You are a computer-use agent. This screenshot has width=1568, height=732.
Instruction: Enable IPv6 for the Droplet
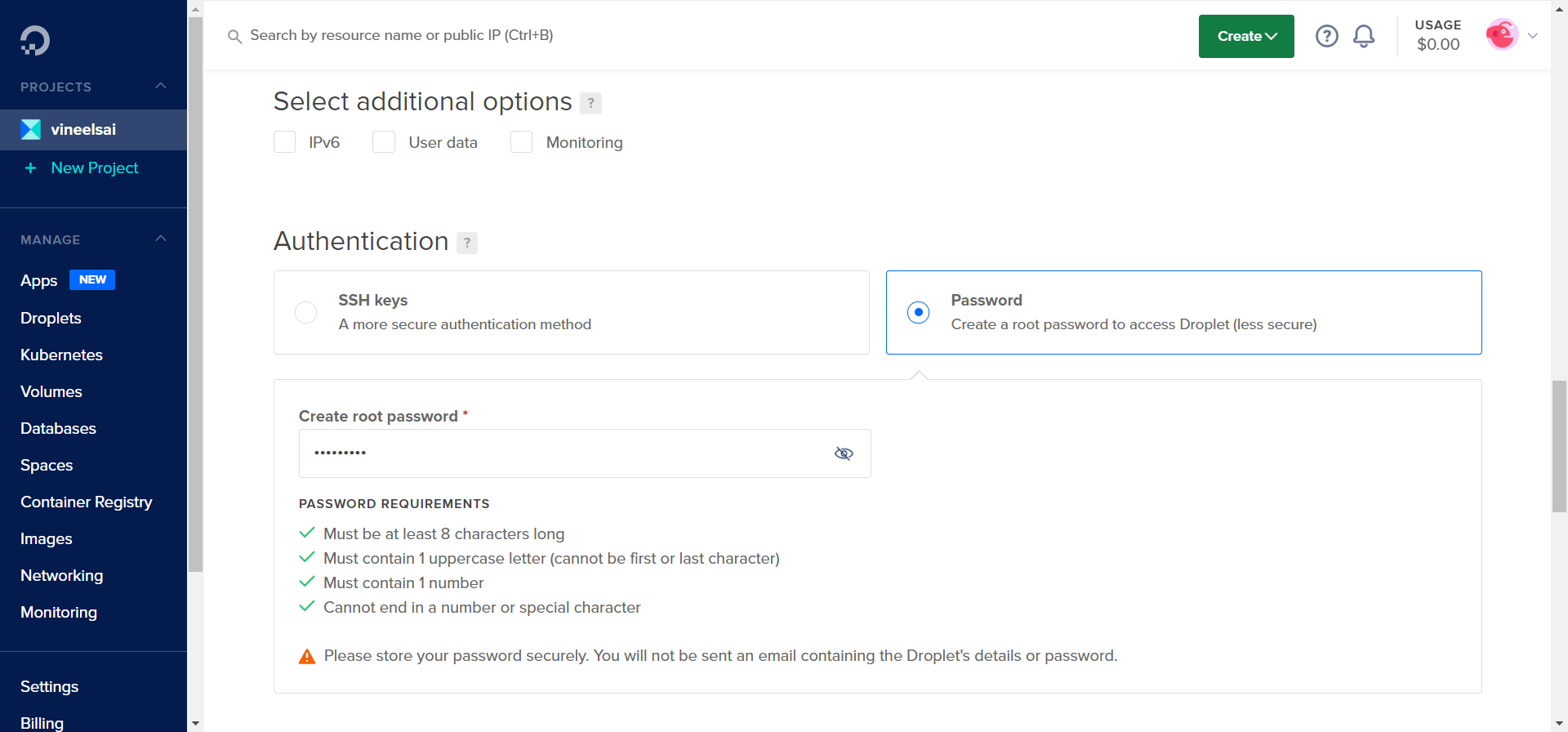[284, 141]
